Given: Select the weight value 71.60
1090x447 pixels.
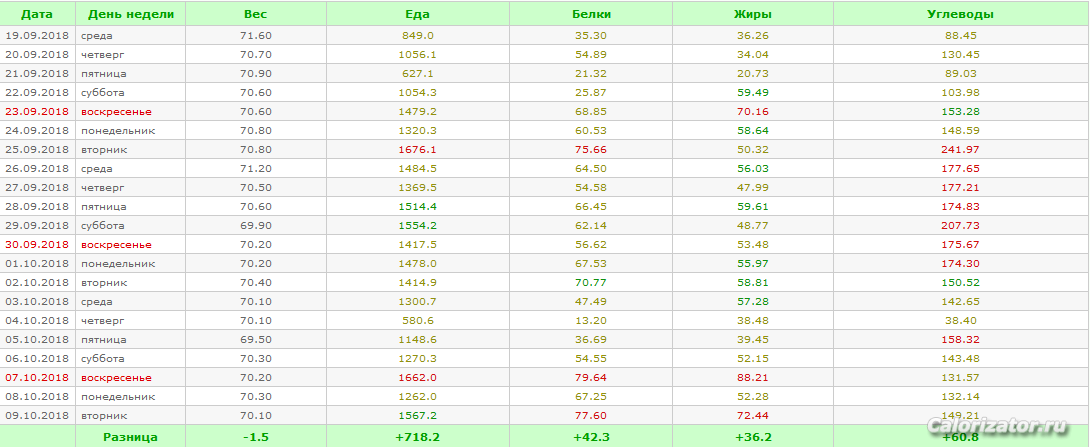Looking at the screenshot, I should [255, 35].
